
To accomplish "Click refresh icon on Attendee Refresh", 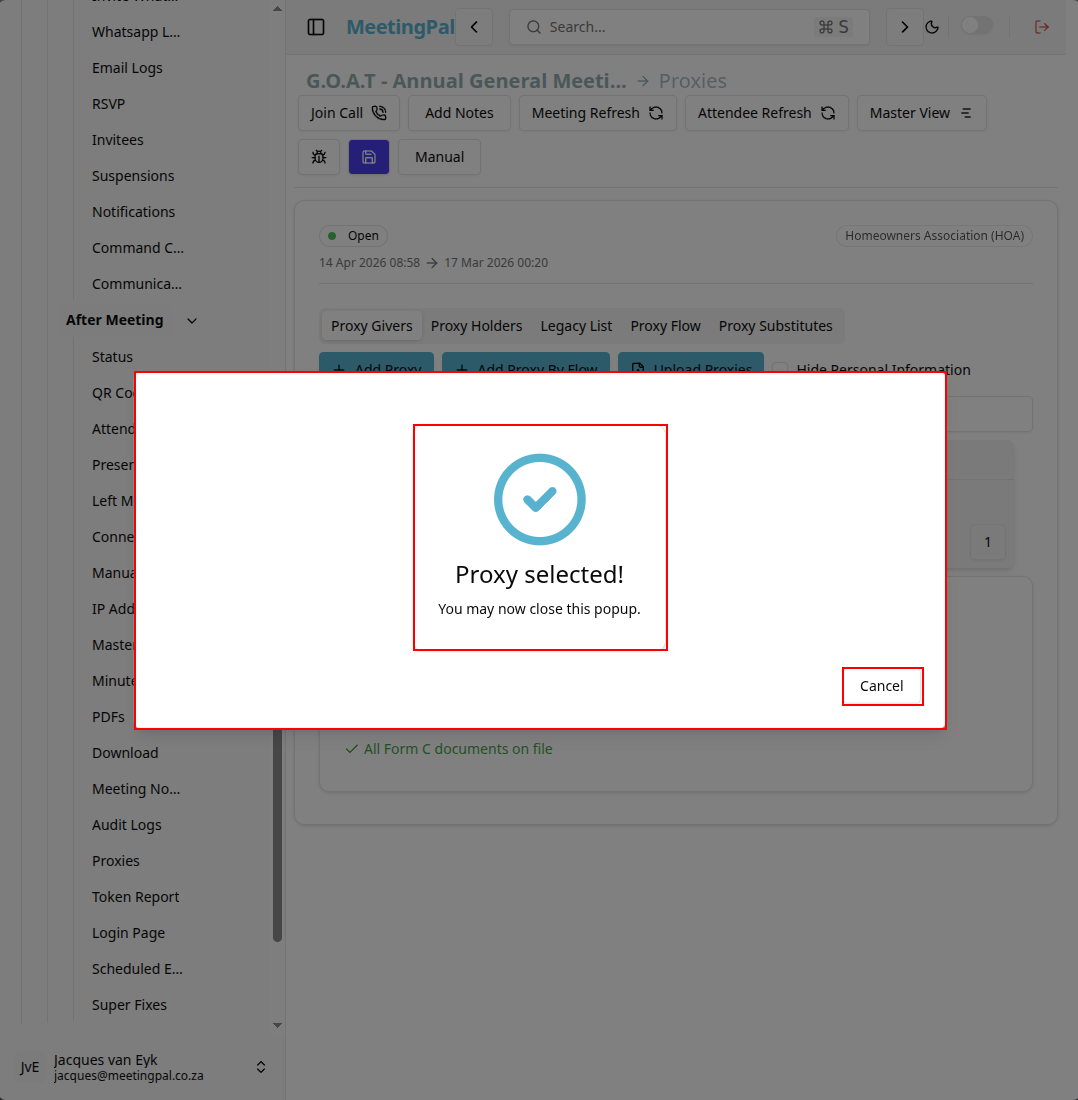I will click(x=828, y=113).
